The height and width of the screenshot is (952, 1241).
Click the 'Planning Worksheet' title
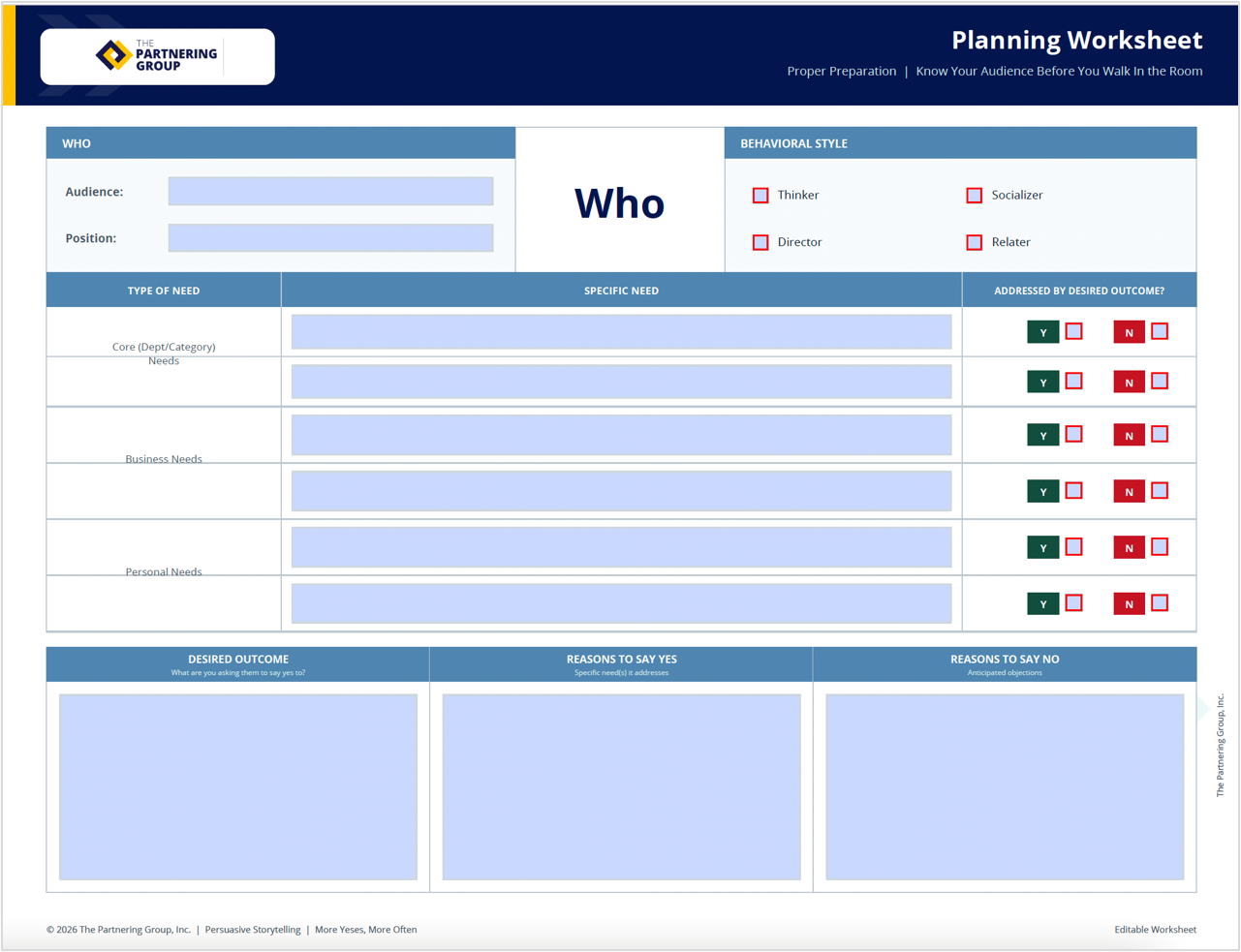click(1076, 40)
